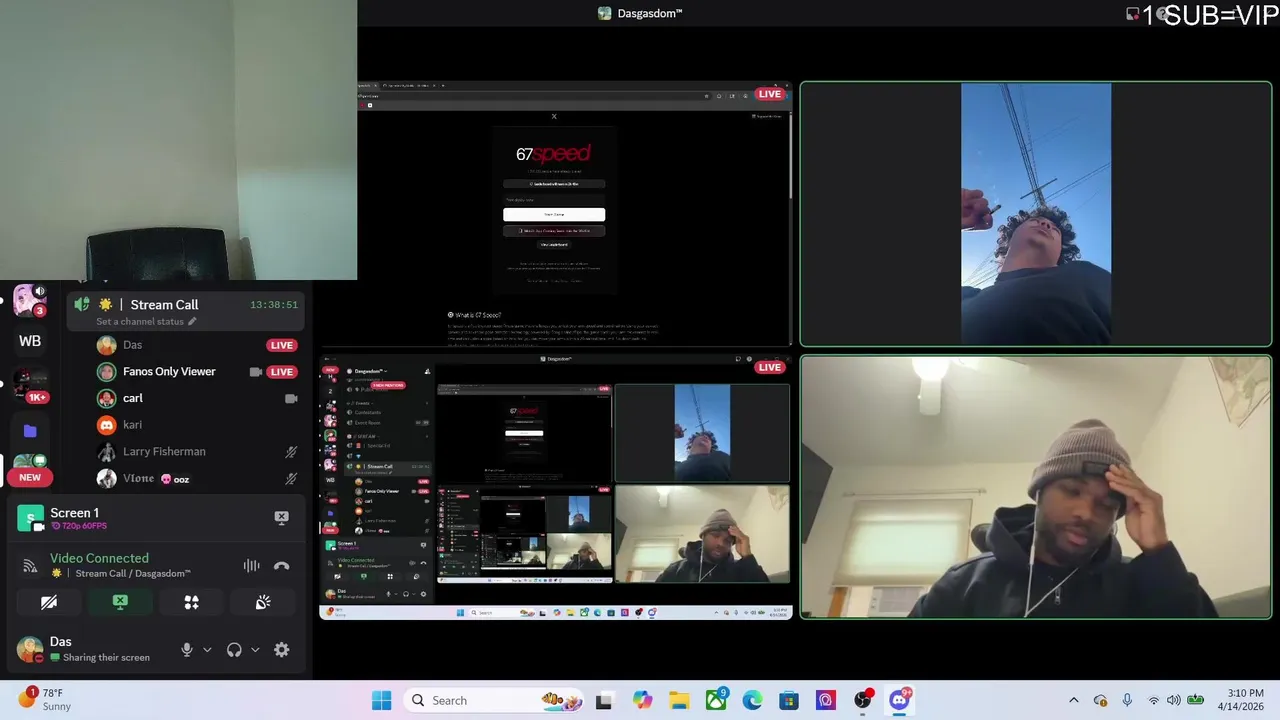1280x720 pixels.
Task: Edit the channel status pencil icon
Action: point(192,322)
